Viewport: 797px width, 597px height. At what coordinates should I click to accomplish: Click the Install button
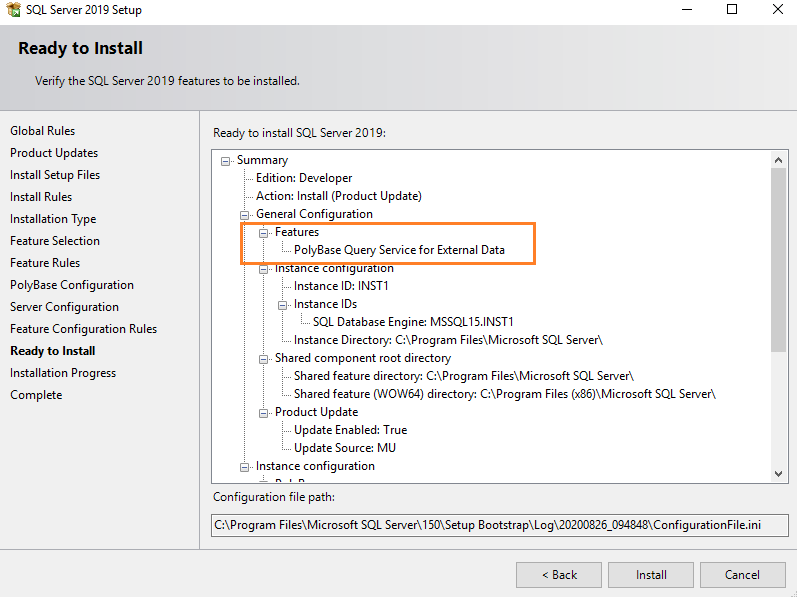tap(651, 575)
